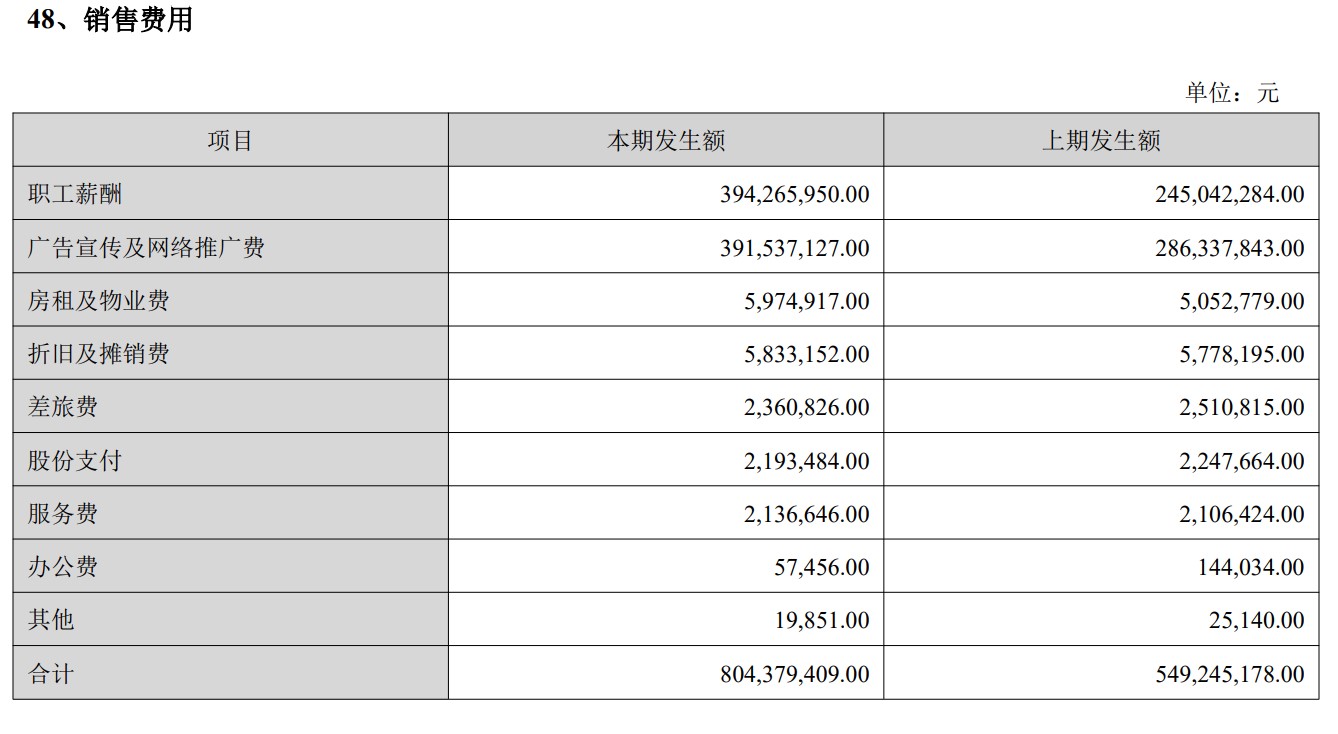Select the 项目 column header
Image resolution: width=1338 pixels, height=734 pixels.
230,141
